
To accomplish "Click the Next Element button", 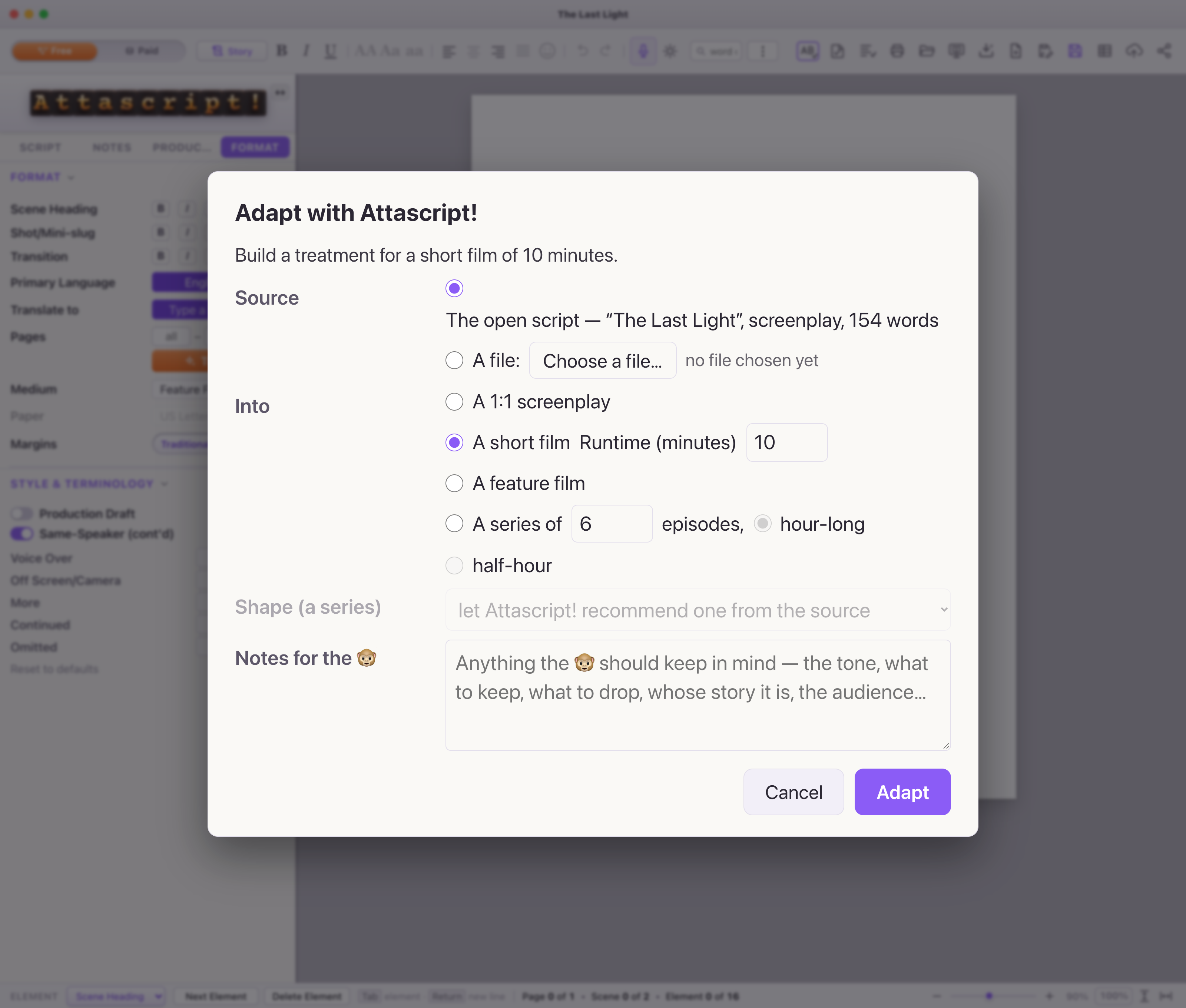I will pos(215,997).
